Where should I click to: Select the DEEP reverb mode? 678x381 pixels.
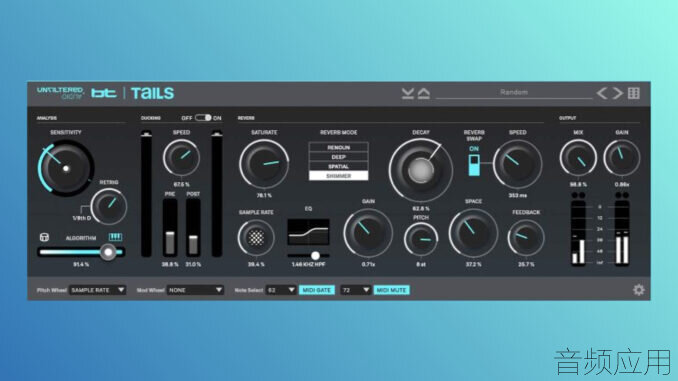click(x=339, y=157)
